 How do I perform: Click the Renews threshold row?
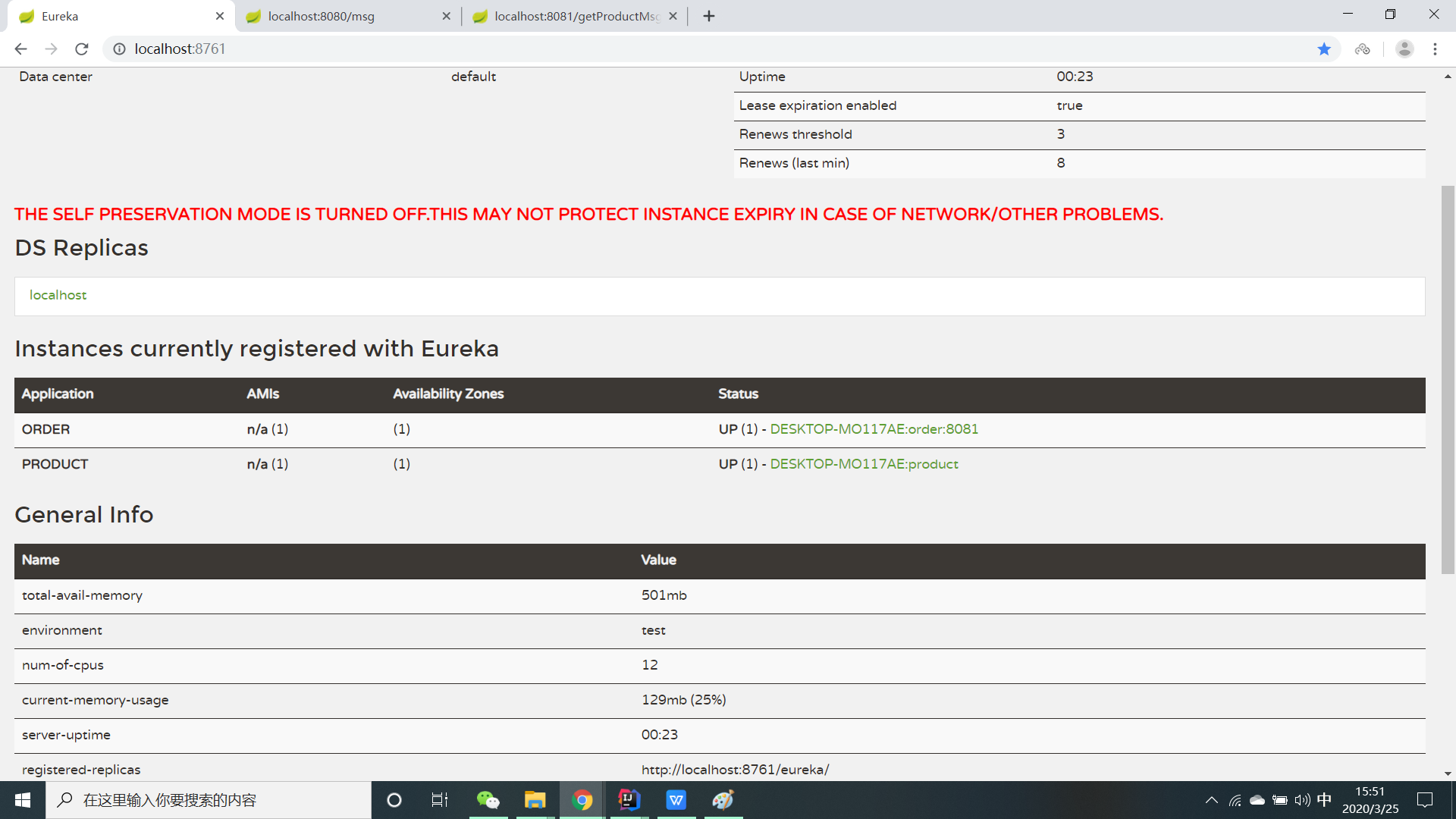click(x=1079, y=134)
